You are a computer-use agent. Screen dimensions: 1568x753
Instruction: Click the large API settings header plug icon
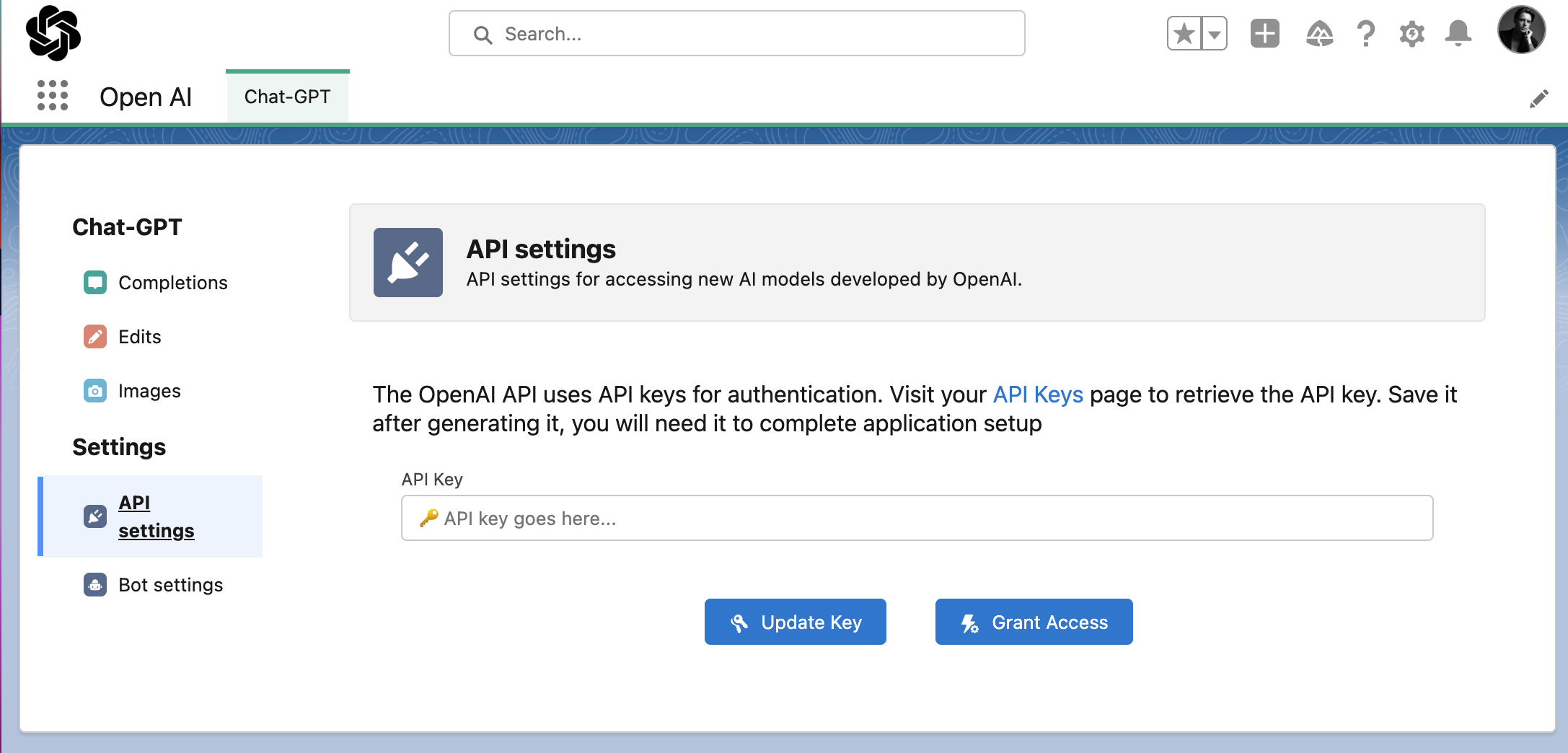click(408, 263)
